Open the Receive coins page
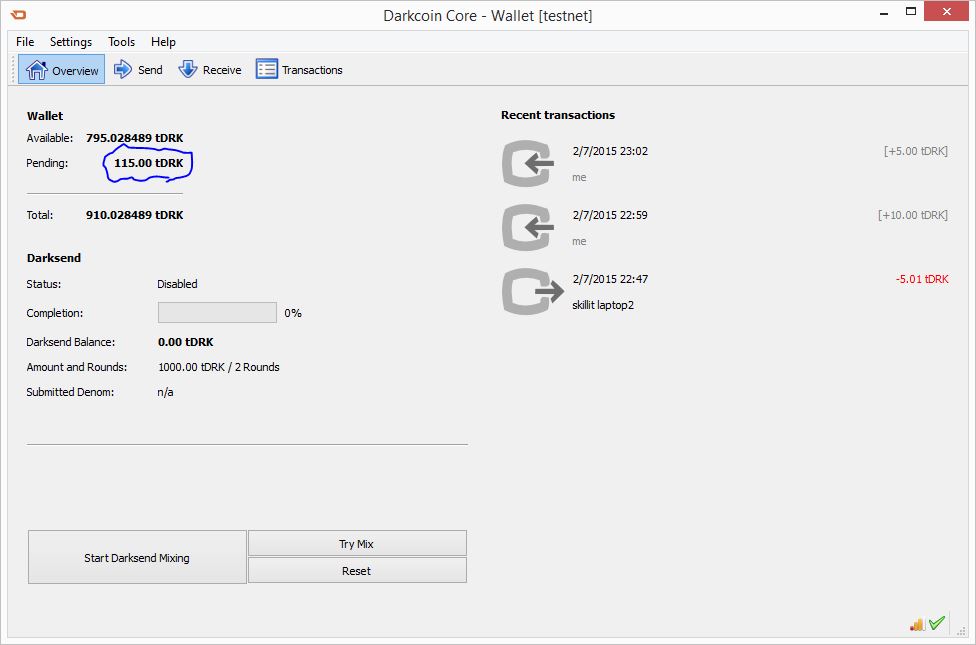 pyautogui.click(x=210, y=70)
